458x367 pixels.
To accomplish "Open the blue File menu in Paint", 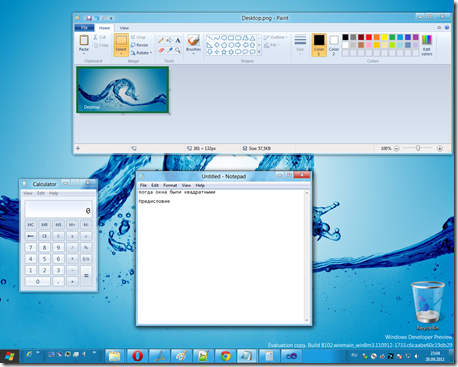I will [84, 28].
